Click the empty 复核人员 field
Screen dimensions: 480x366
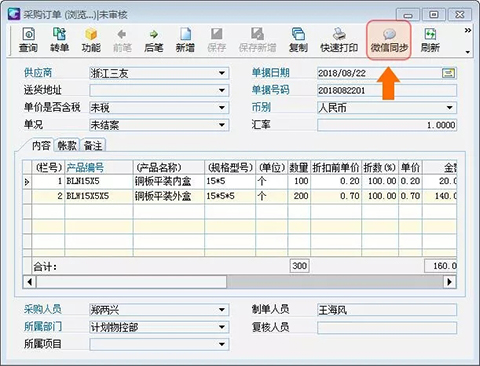pos(387,328)
